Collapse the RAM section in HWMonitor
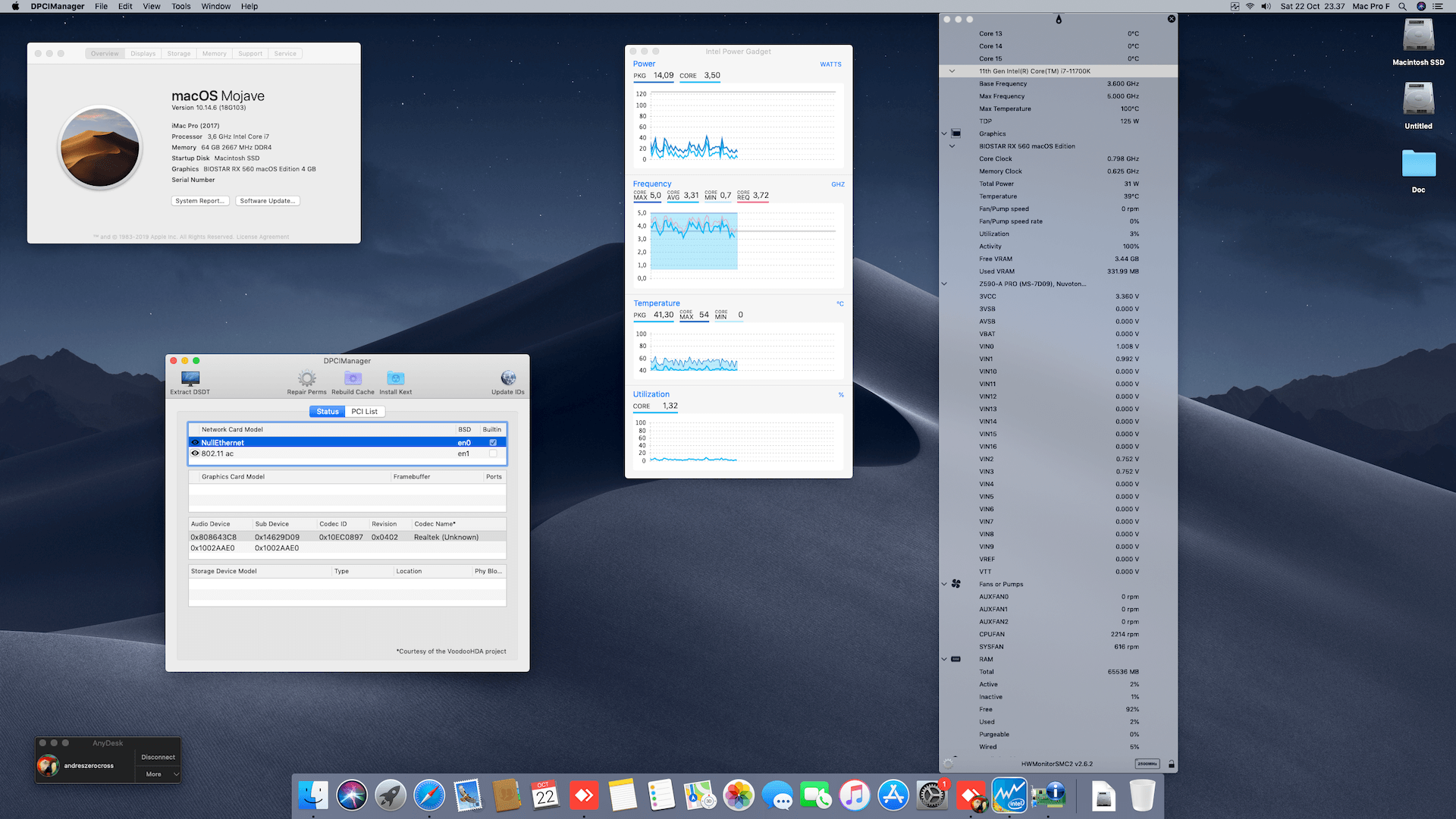Screen dimensions: 1456x819 pos(944,659)
